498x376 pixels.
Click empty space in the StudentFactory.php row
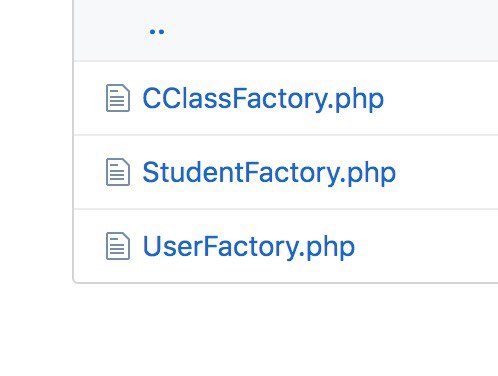[447, 172]
